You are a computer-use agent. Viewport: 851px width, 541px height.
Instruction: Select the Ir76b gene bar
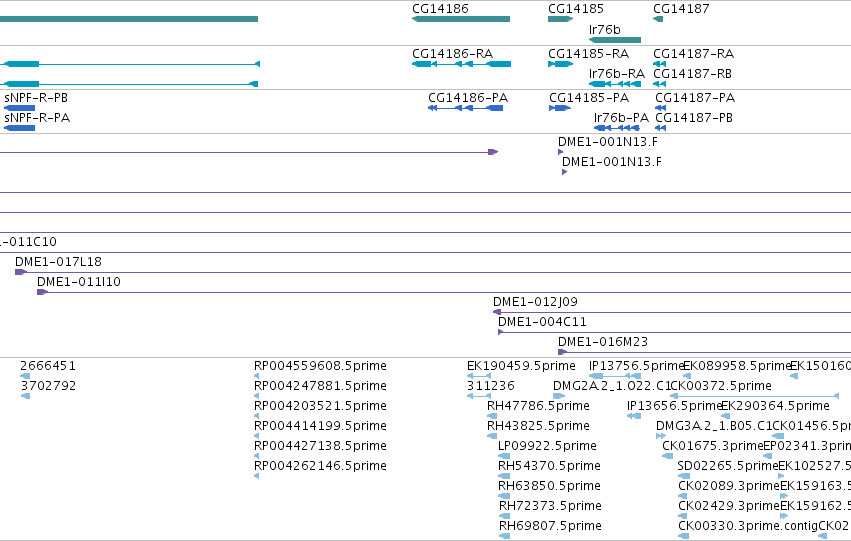[x=615, y=40]
